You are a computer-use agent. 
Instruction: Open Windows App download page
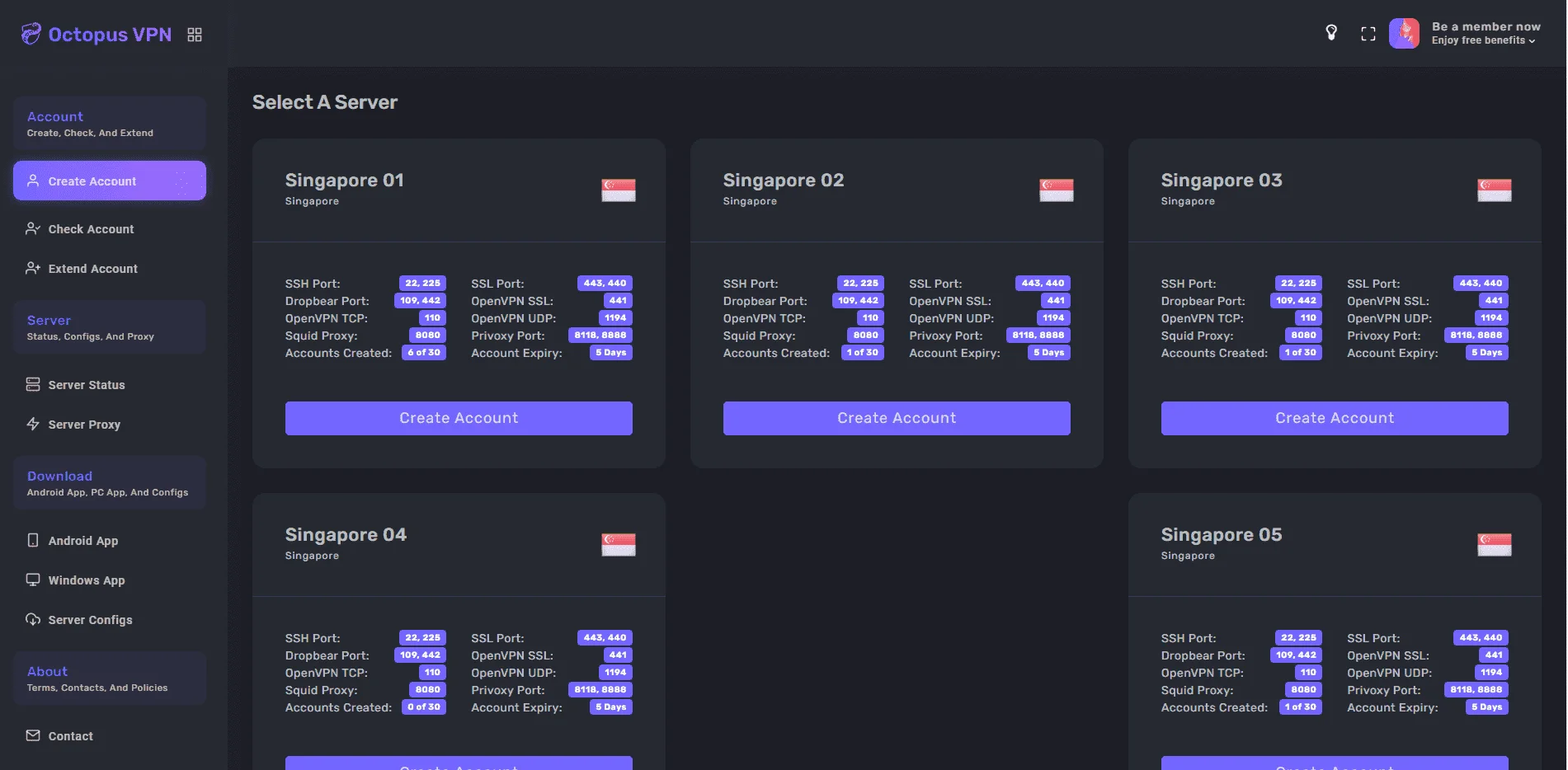point(110,580)
